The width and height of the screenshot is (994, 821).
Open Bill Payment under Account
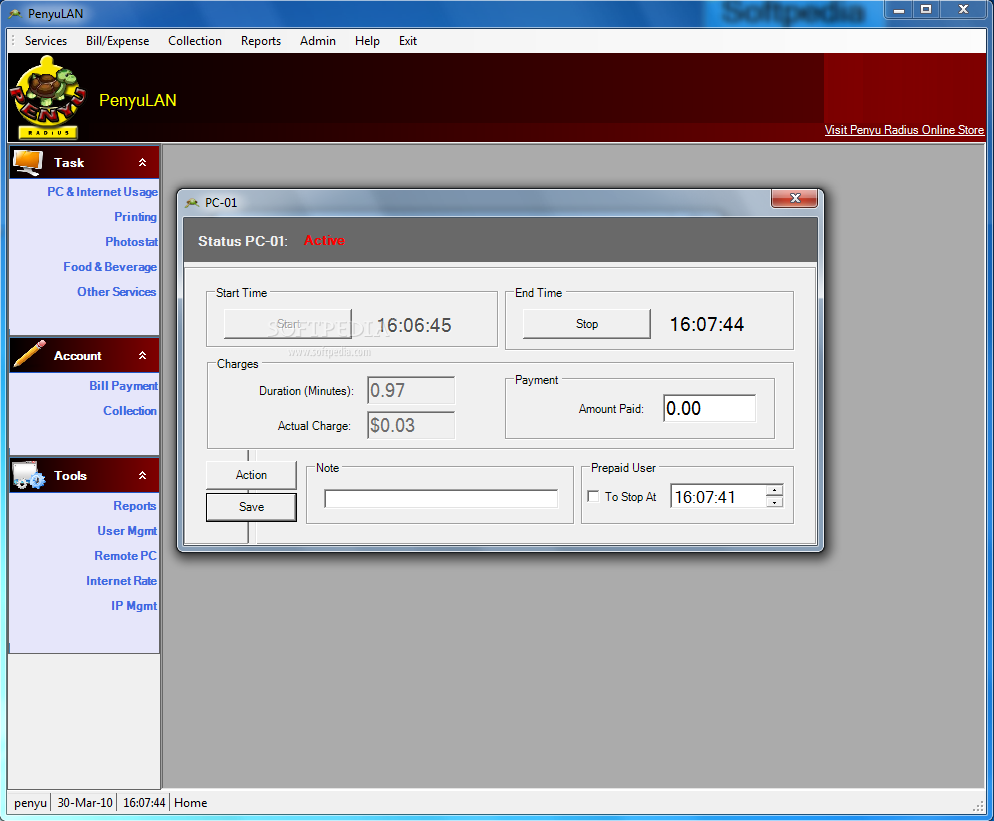(x=123, y=385)
